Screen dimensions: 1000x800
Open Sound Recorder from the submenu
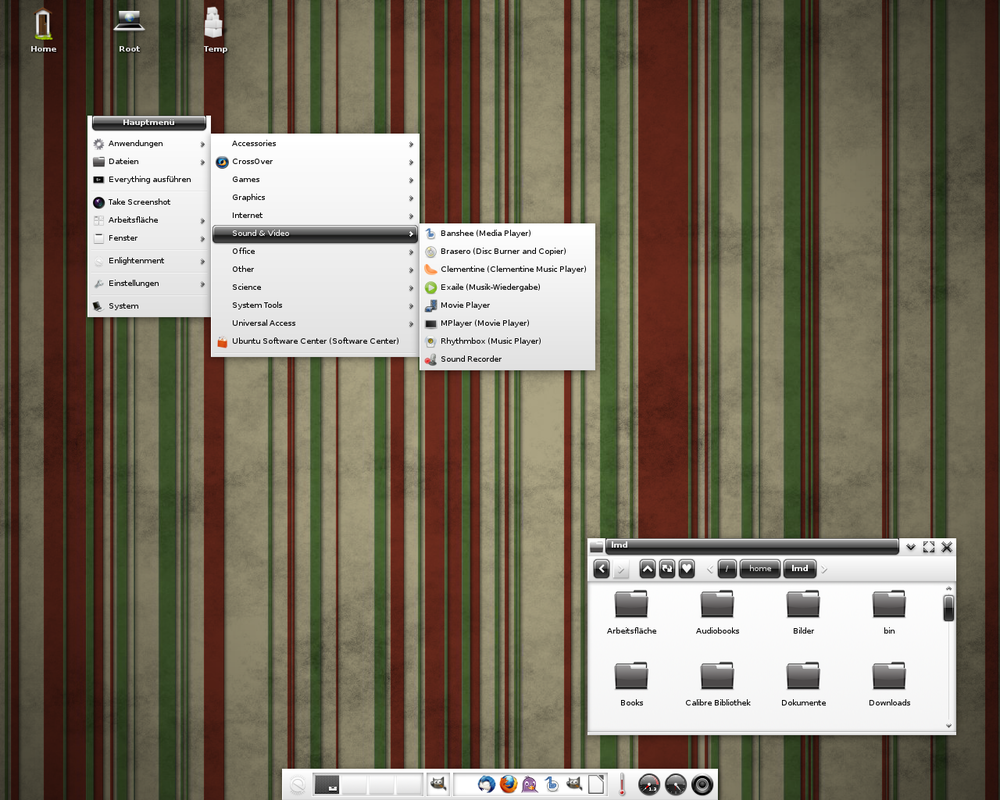[x=507, y=359]
